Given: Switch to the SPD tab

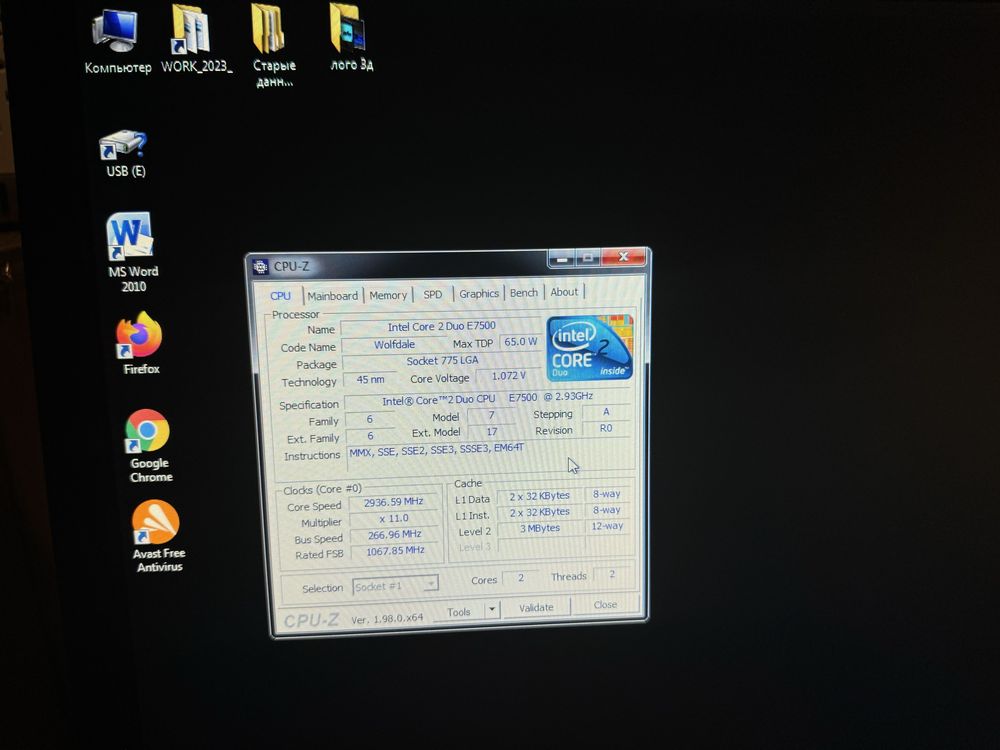Looking at the screenshot, I should pyautogui.click(x=432, y=295).
